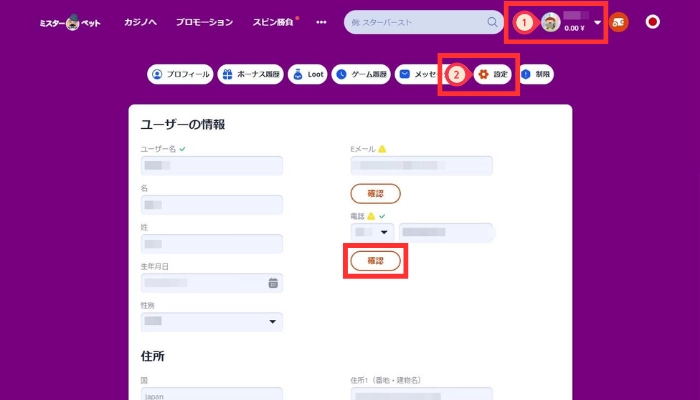This screenshot has width=700, height=400.
Task: Open the calendar icon in 生年月日
Action: pyautogui.click(x=273, y=283)
